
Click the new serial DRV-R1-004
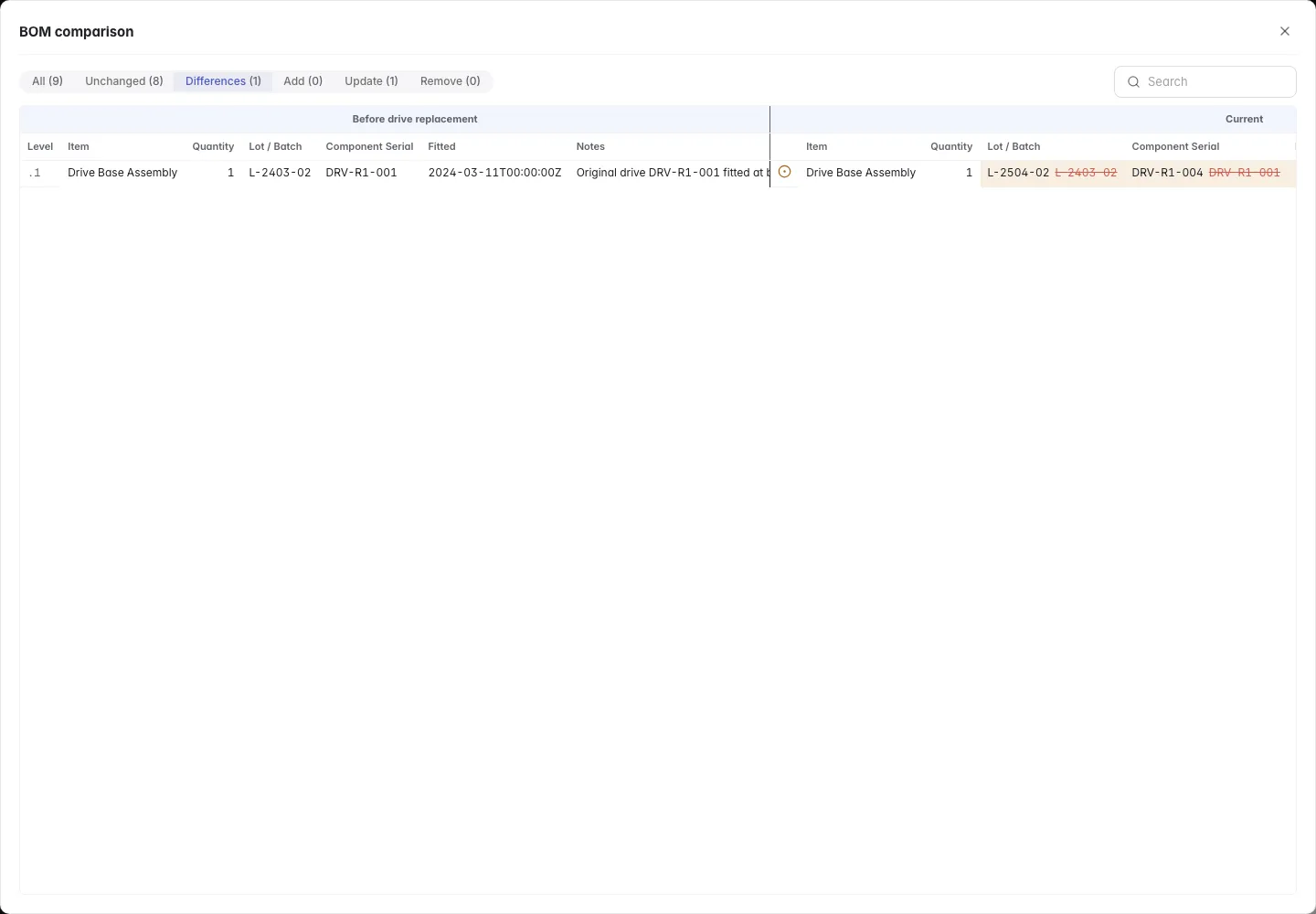click(1167, 173)
